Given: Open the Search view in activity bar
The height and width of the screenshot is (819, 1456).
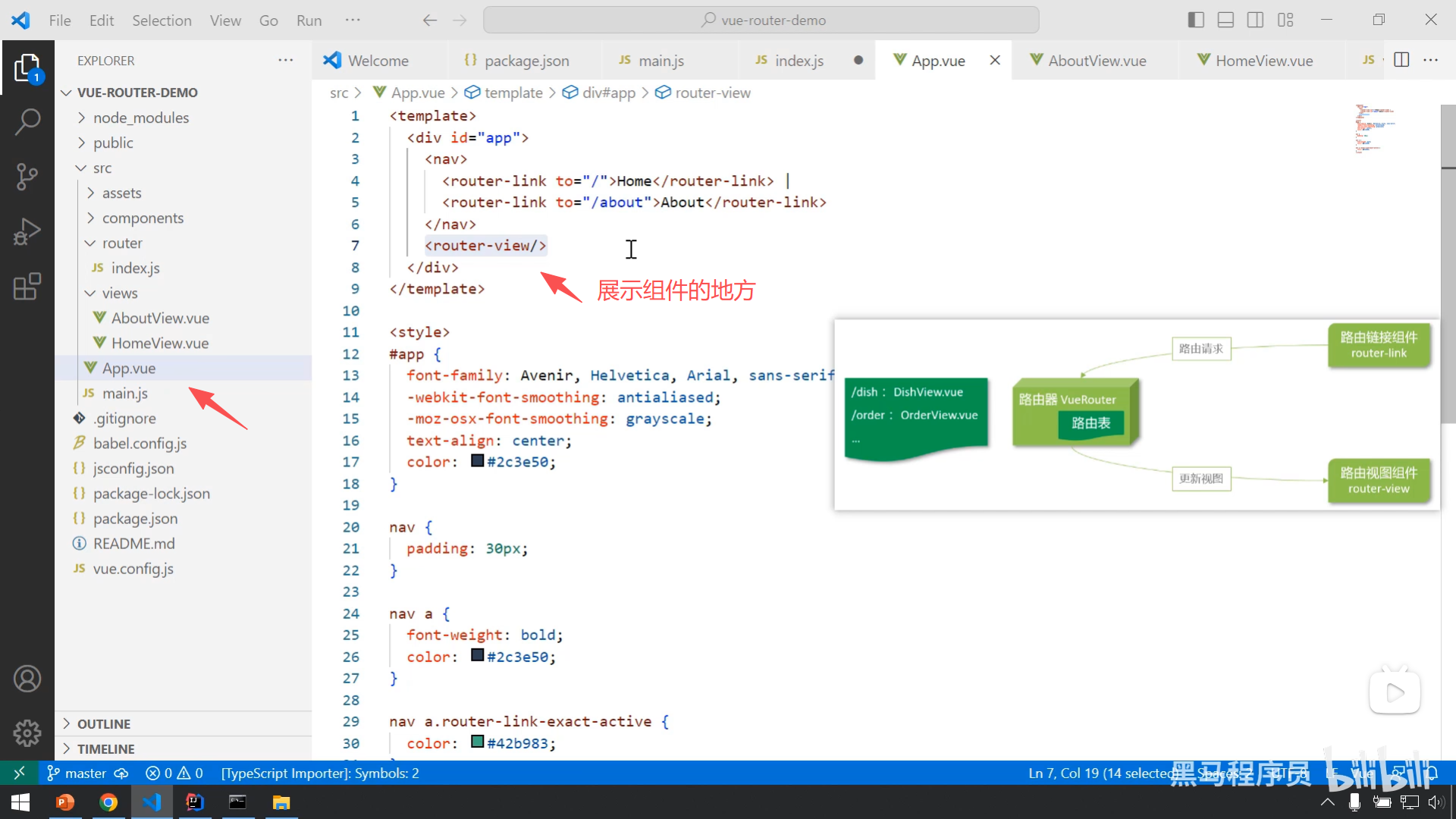Looking at the screenshot, I should tap(27, 121).
